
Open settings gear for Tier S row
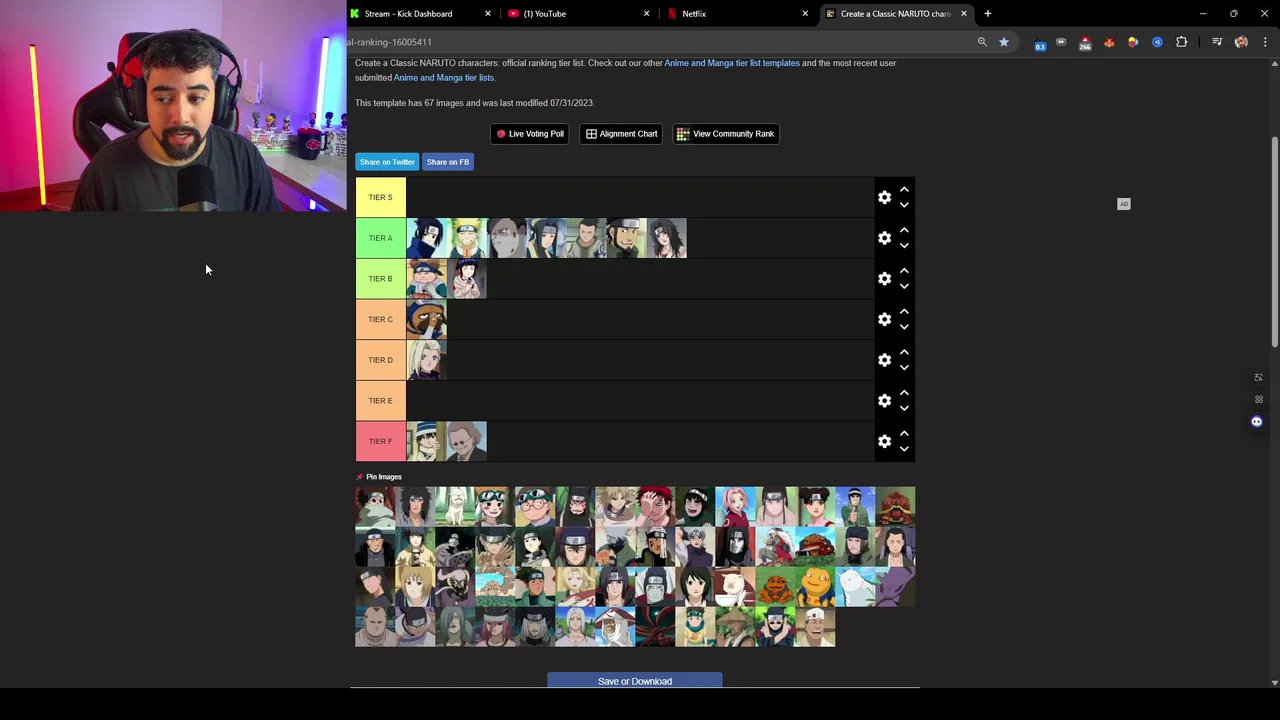(884, 197)
